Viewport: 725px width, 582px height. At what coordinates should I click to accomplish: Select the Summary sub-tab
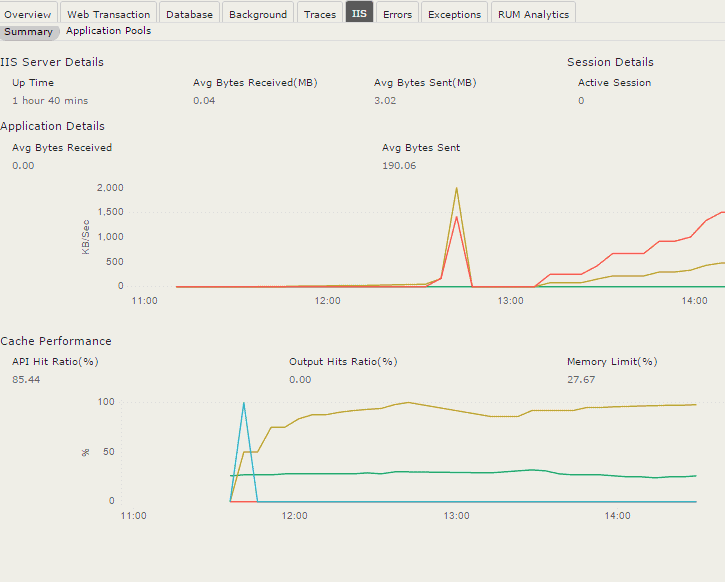tap(28, 32)
